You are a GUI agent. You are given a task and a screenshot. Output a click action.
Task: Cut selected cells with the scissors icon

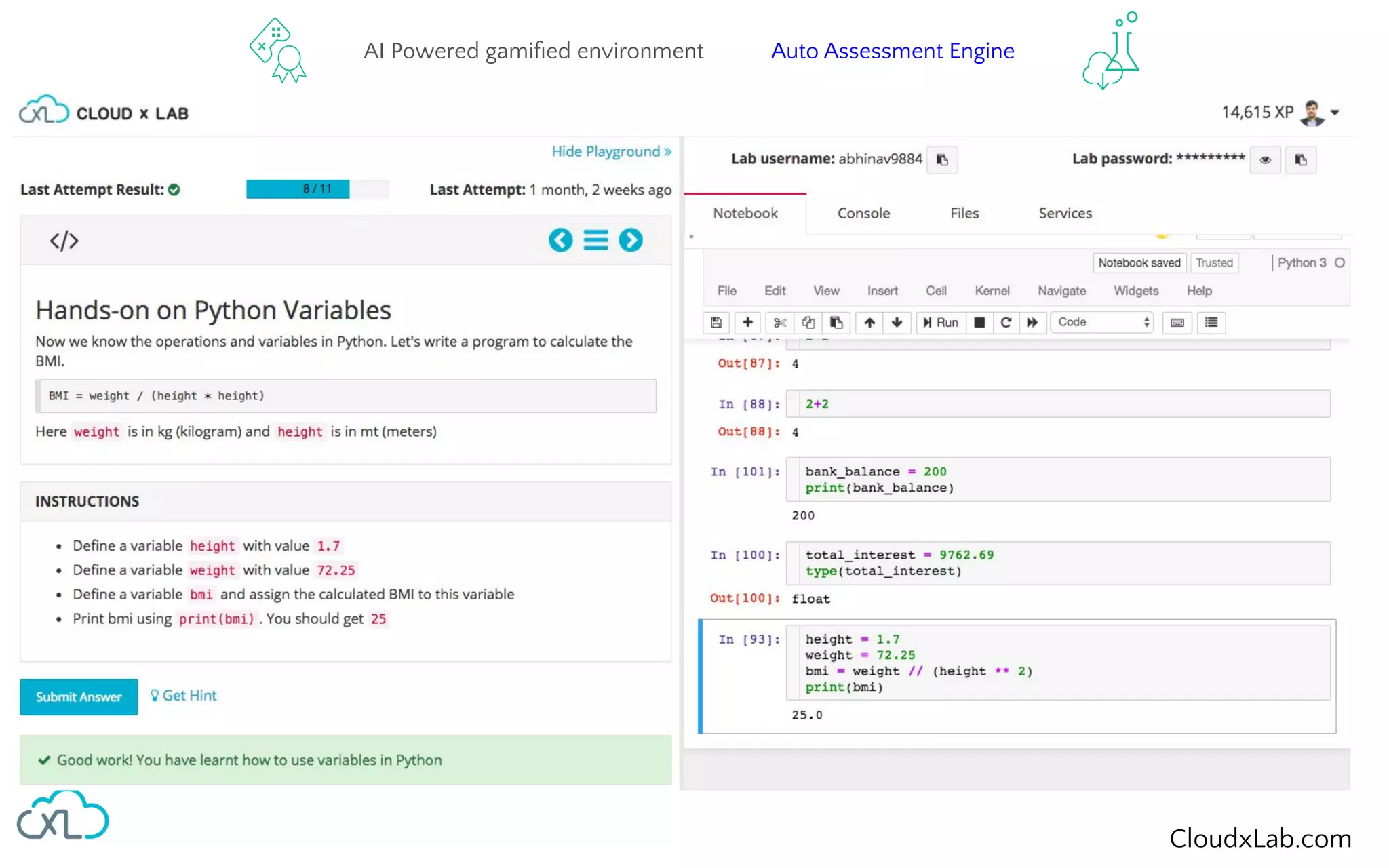780,323
